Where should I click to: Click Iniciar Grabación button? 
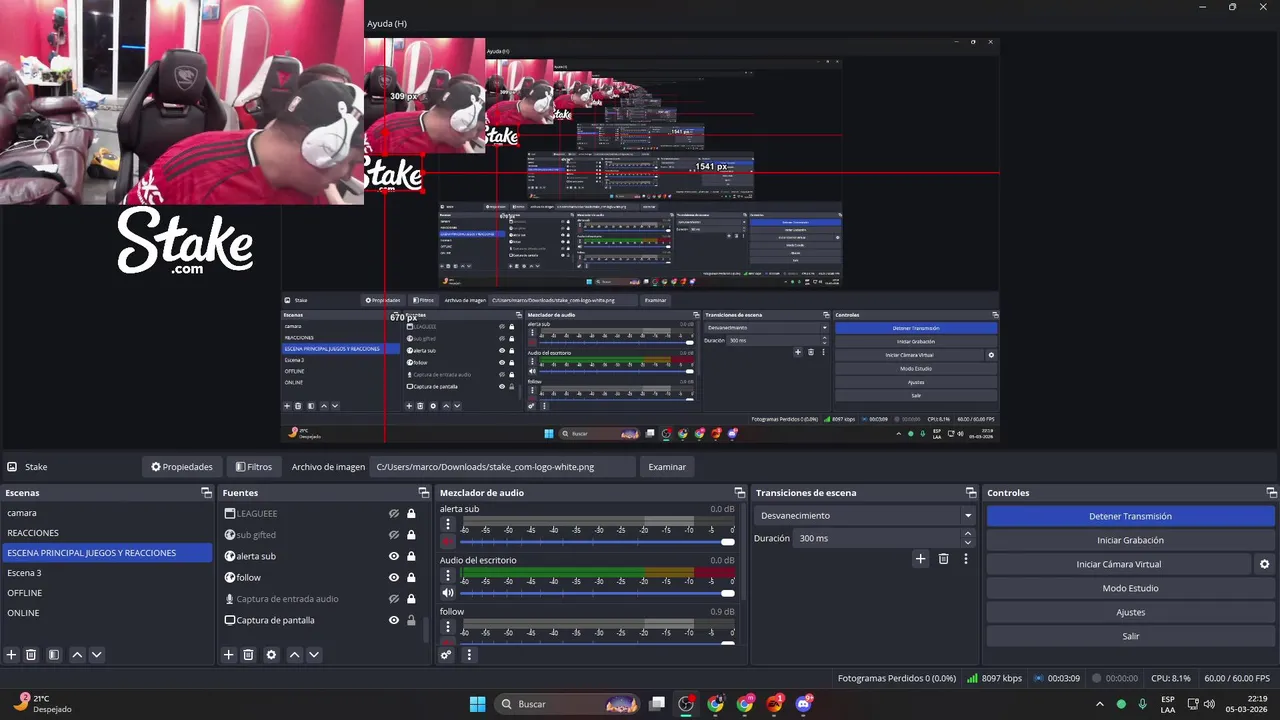[x=1130, y=540]
